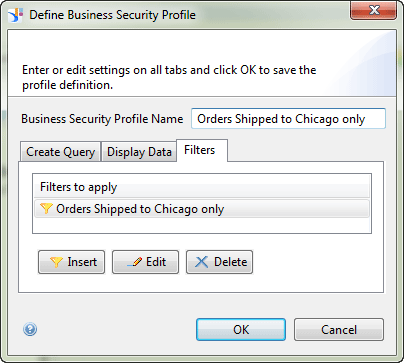Click the pencil icon on the Edit button
Image resolution: width=404 pixels, height=363 pixels.
135,262
